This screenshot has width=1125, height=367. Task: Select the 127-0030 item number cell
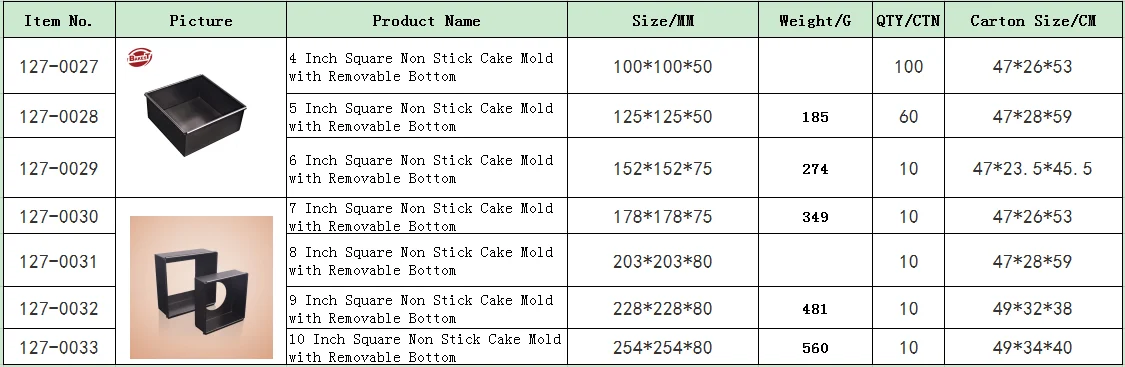pyautogui.click(x=59, y=216)
